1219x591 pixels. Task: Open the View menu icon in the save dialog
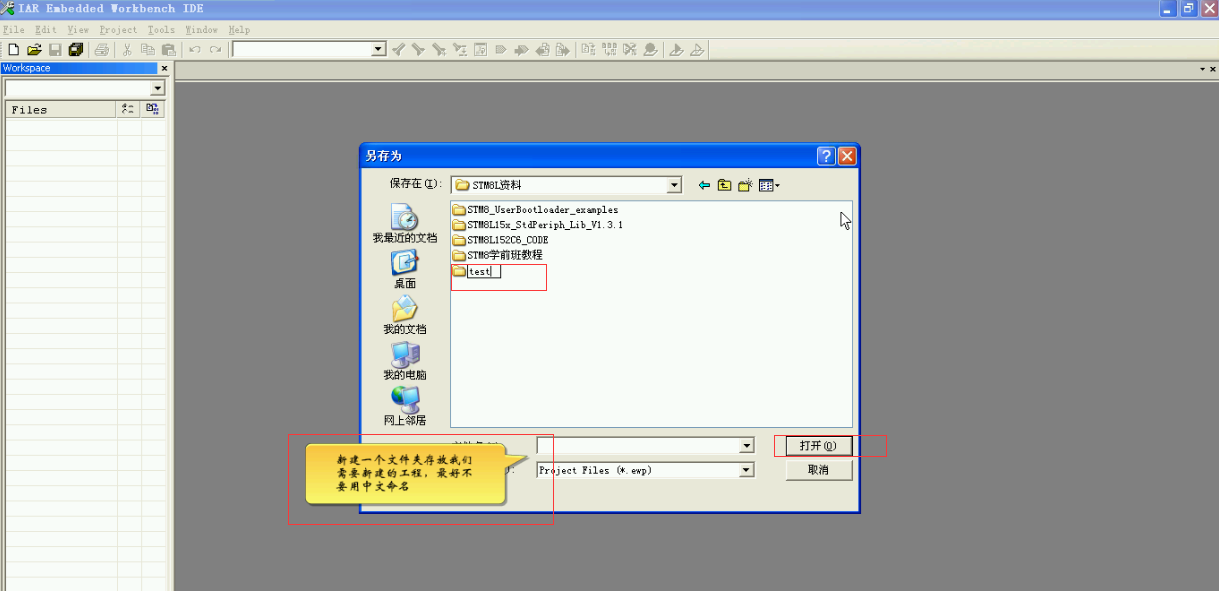(769, 185)
